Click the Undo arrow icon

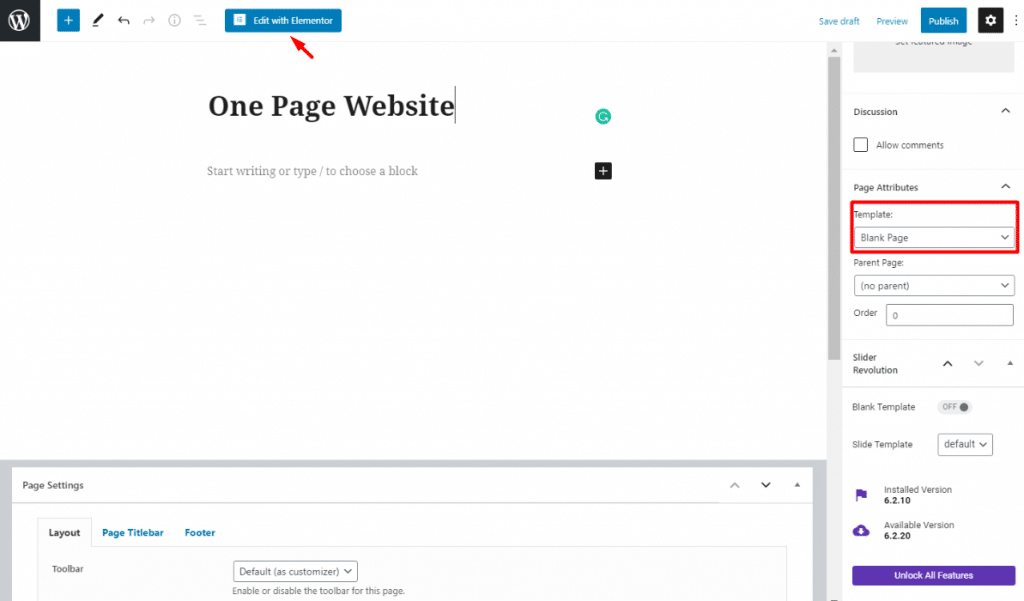tap(124, 20)
